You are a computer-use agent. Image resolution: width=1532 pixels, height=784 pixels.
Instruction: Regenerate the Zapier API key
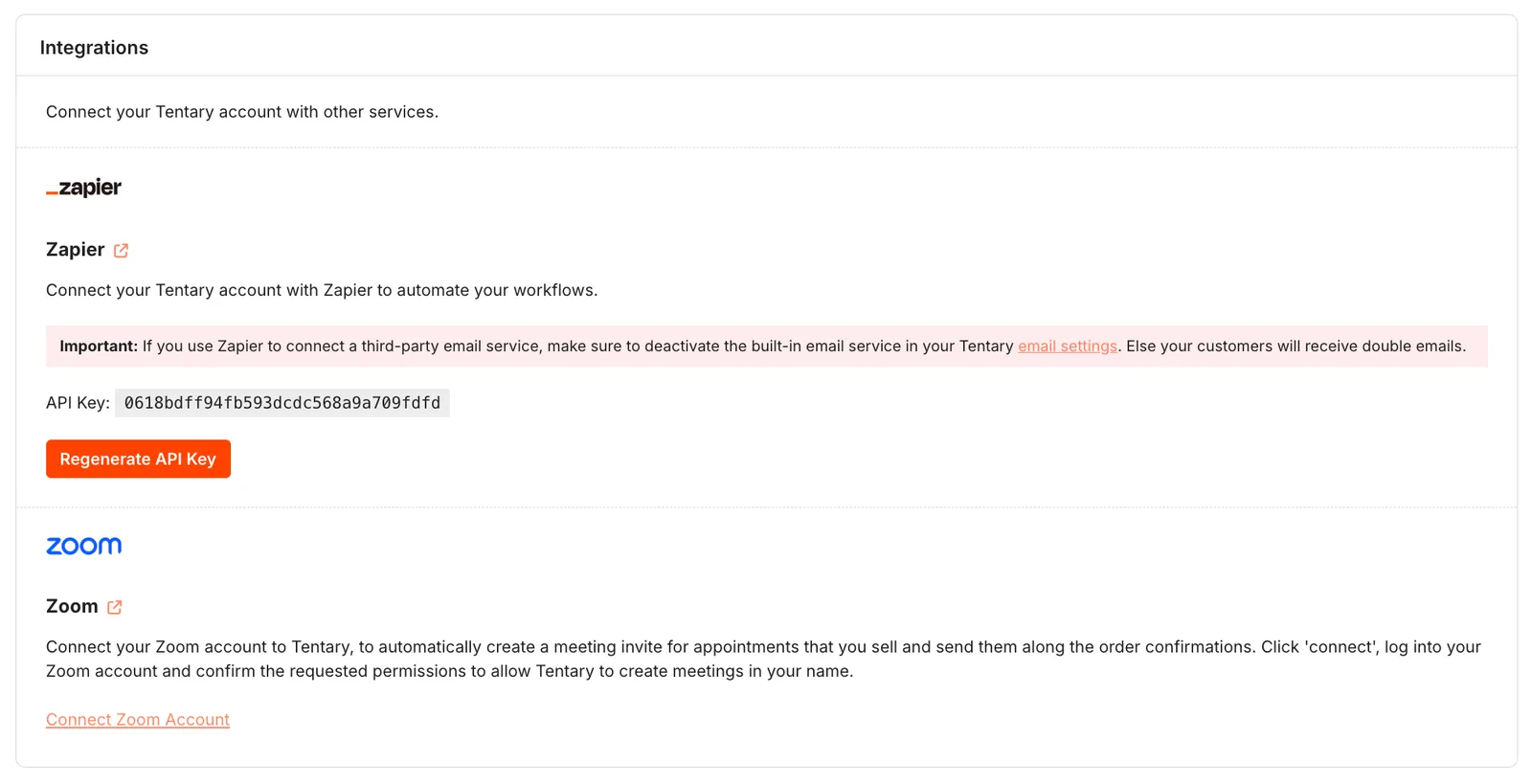point(138,459)
